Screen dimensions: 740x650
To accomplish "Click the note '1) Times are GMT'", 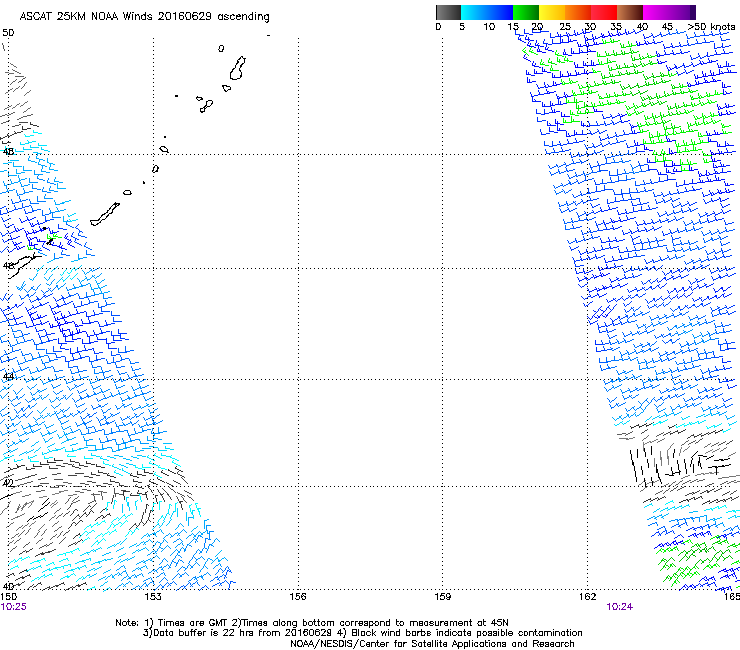I will click(186, 623).
